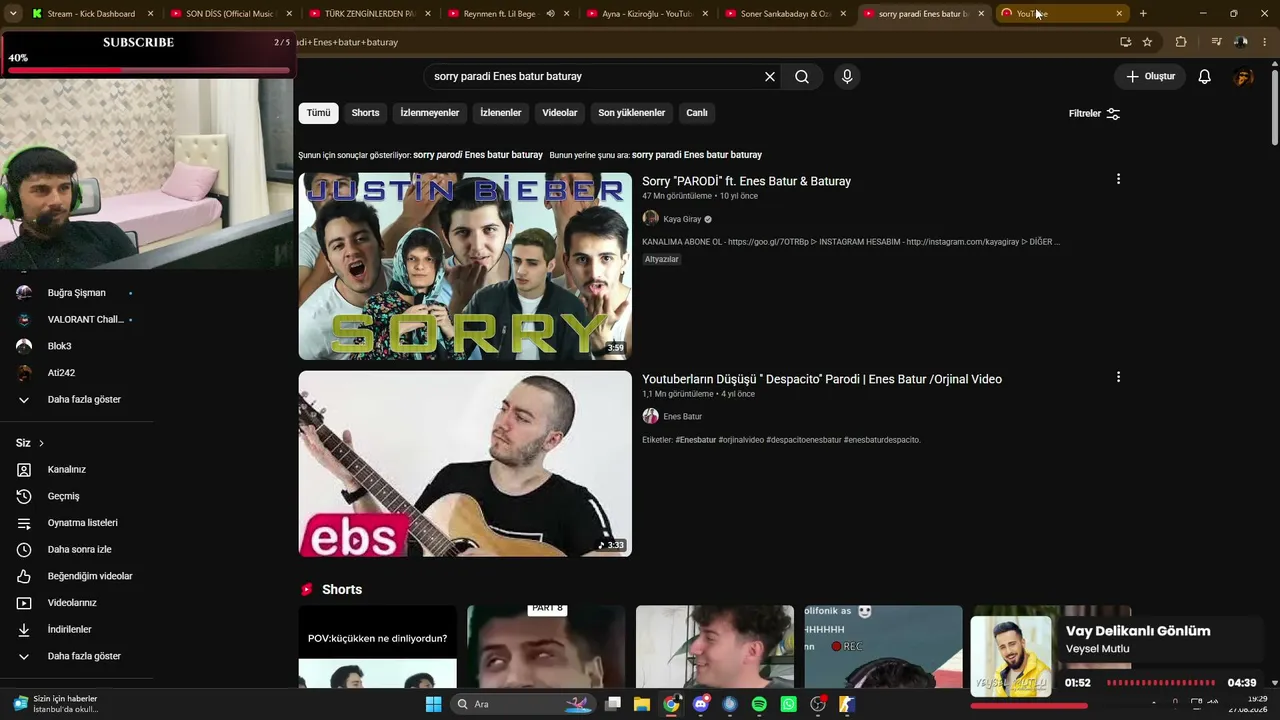
Task: Select the İzlenenler filter chip
Action: click(500, 113)
